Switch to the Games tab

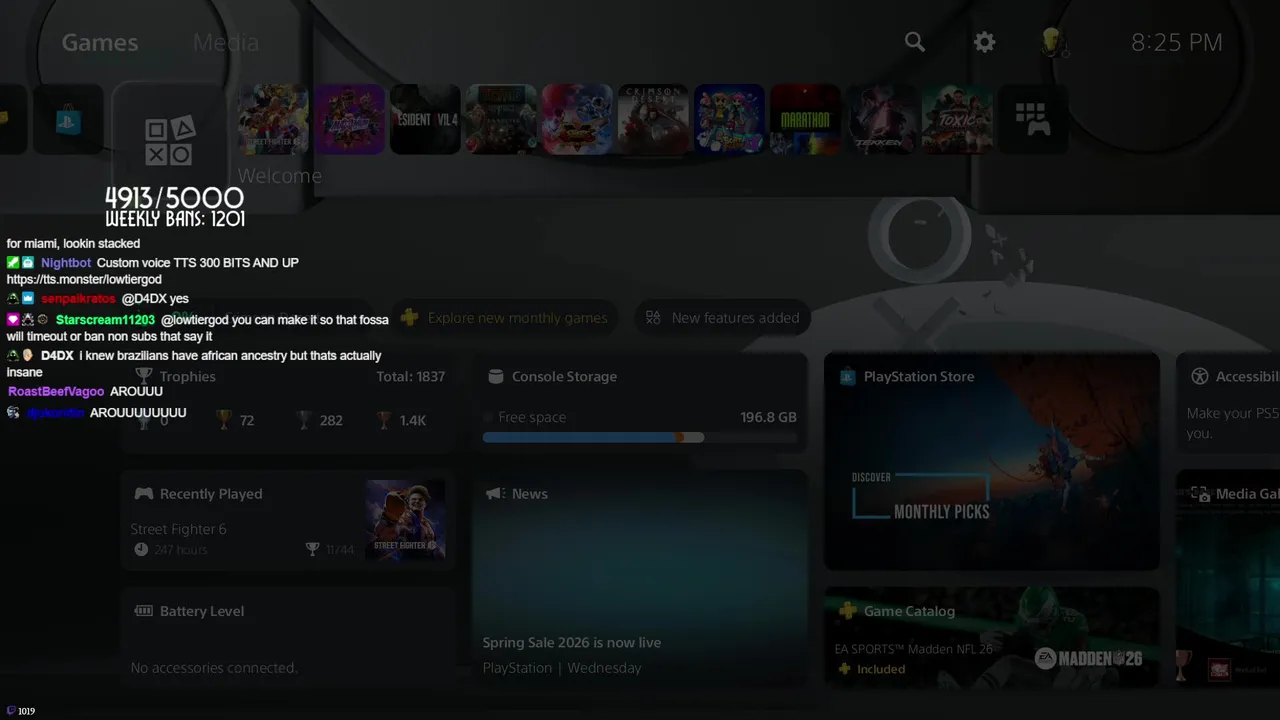[100, 42]
